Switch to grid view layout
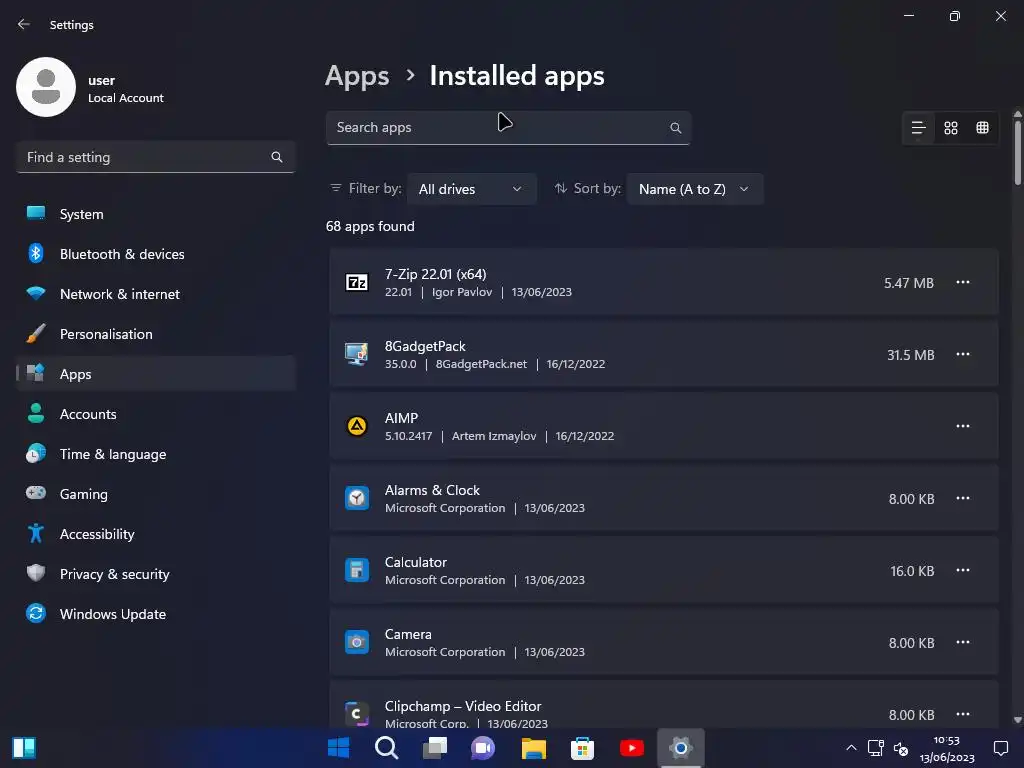 coord(951,128)
